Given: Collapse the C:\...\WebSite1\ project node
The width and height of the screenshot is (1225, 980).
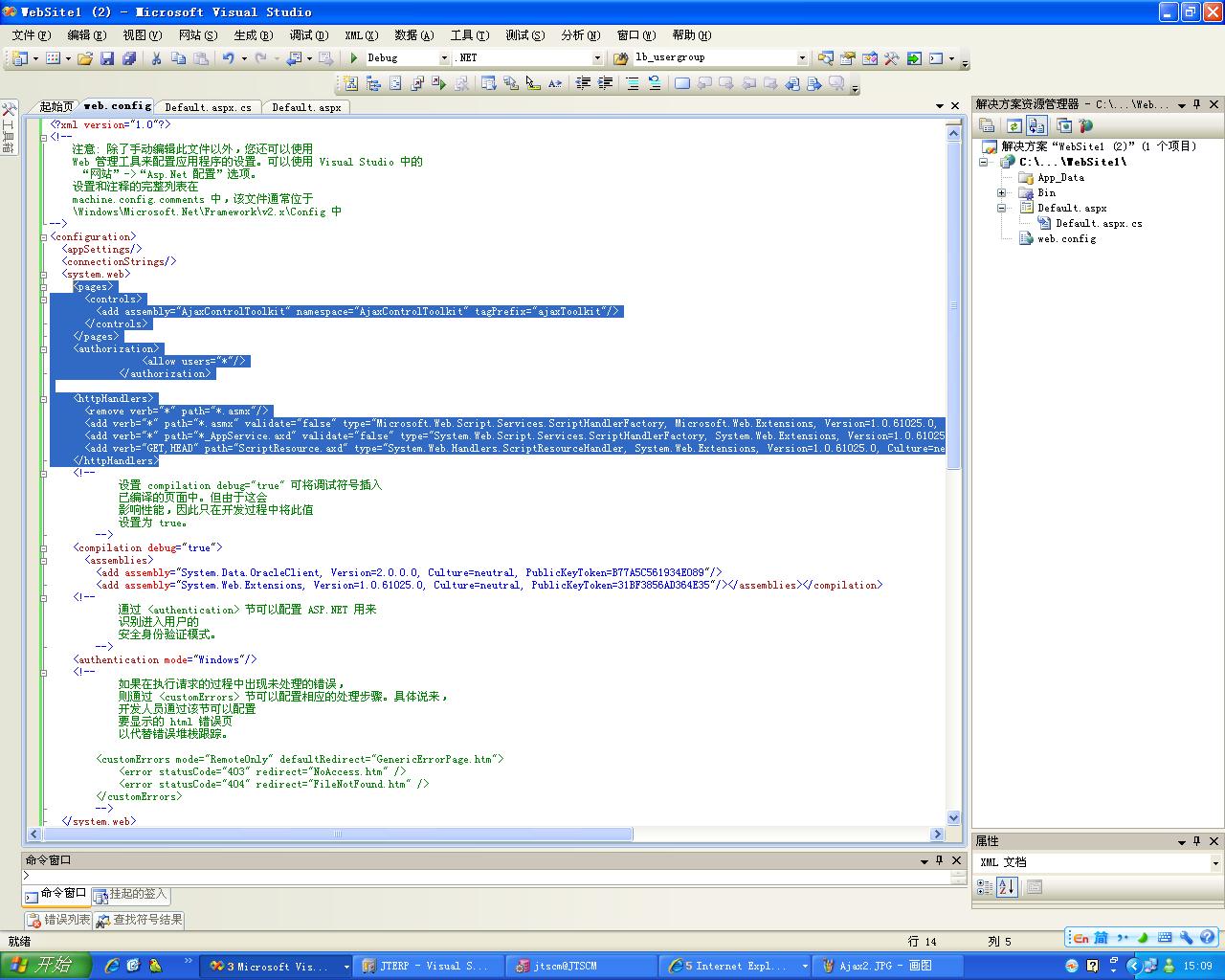Looking at the screenshot, I should 984,162.
